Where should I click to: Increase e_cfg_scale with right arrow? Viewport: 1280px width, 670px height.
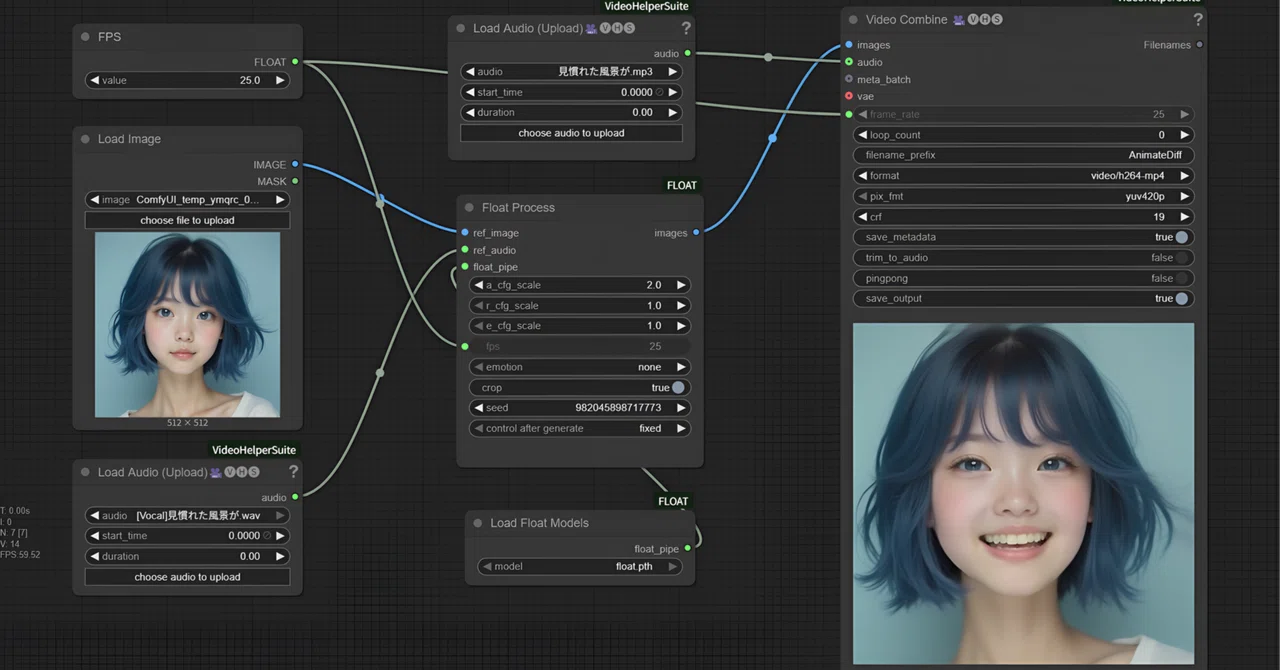[681, 326]
